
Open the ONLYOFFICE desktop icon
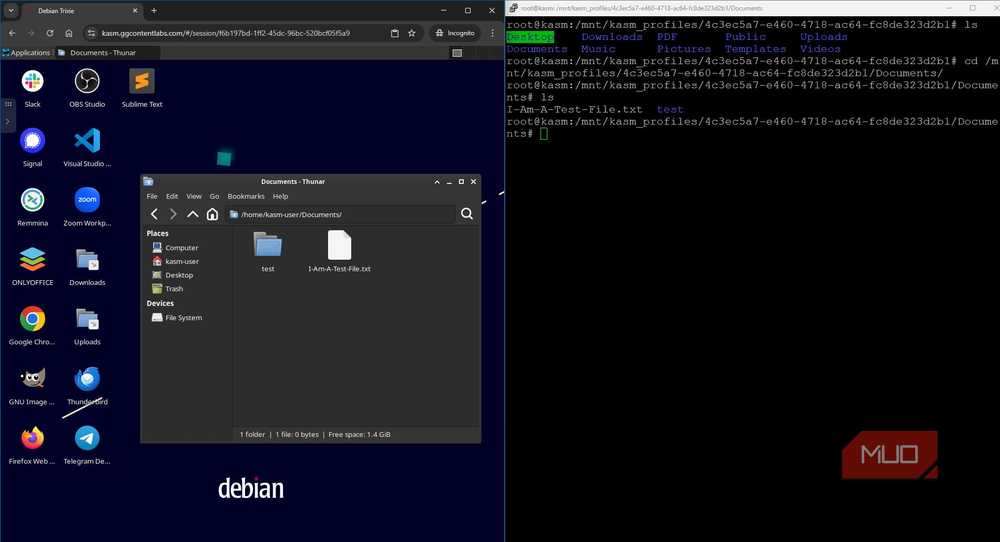click(x=33, y=260)
